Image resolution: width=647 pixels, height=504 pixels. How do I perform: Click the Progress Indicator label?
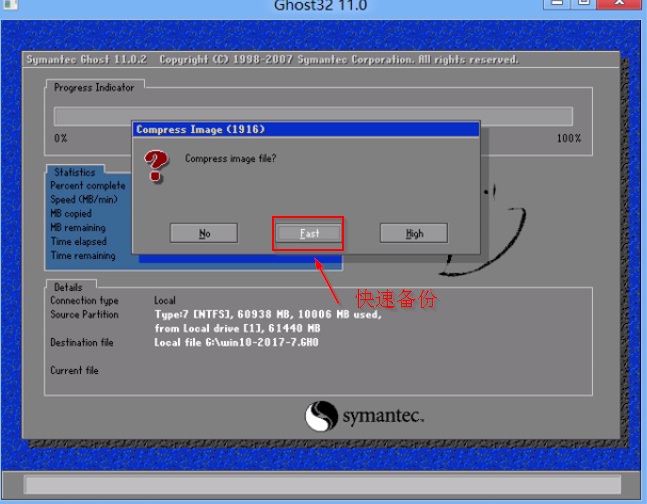tap(94, 88)
